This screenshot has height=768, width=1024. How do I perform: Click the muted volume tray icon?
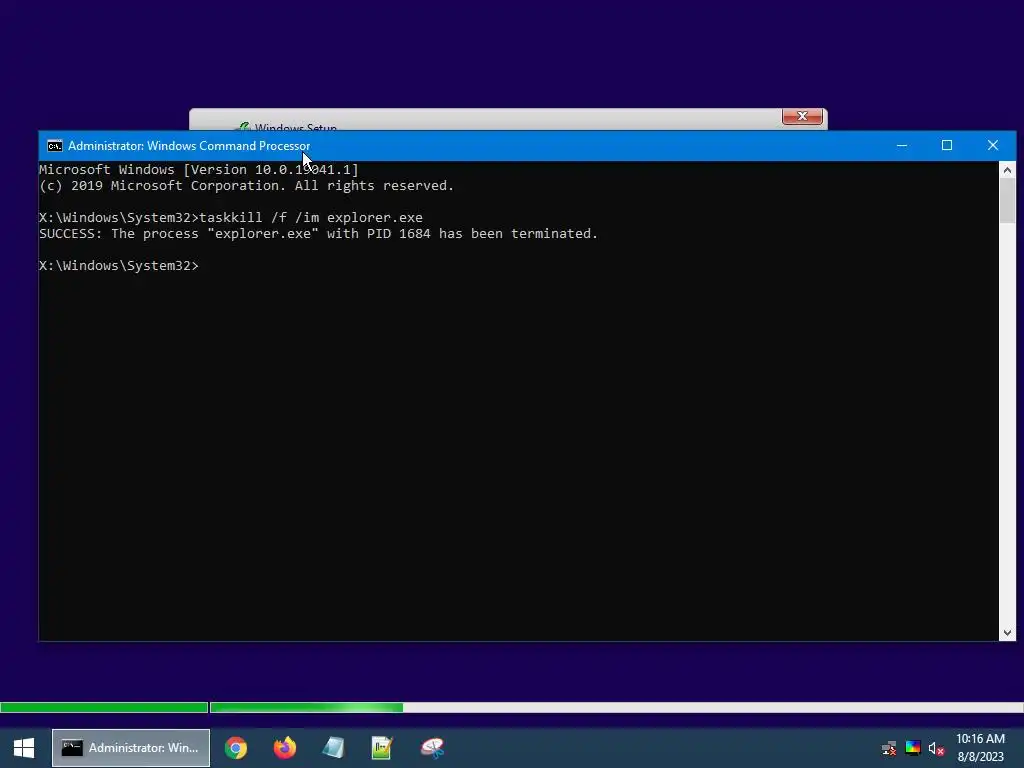[x=936, y=748]
